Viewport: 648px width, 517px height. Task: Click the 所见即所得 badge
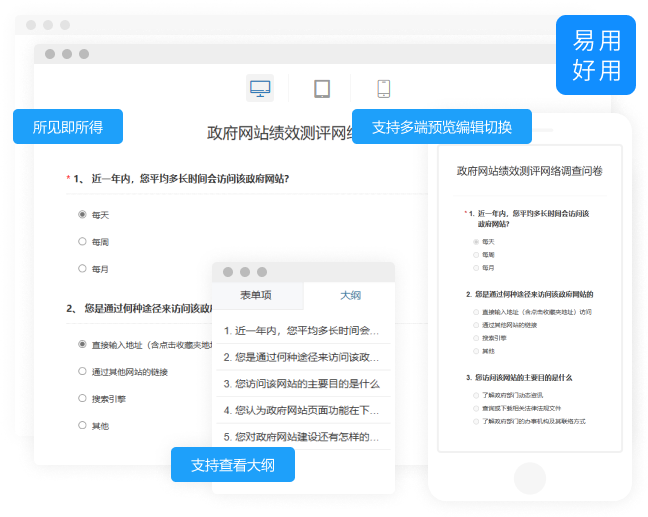(x=68, y=127)
